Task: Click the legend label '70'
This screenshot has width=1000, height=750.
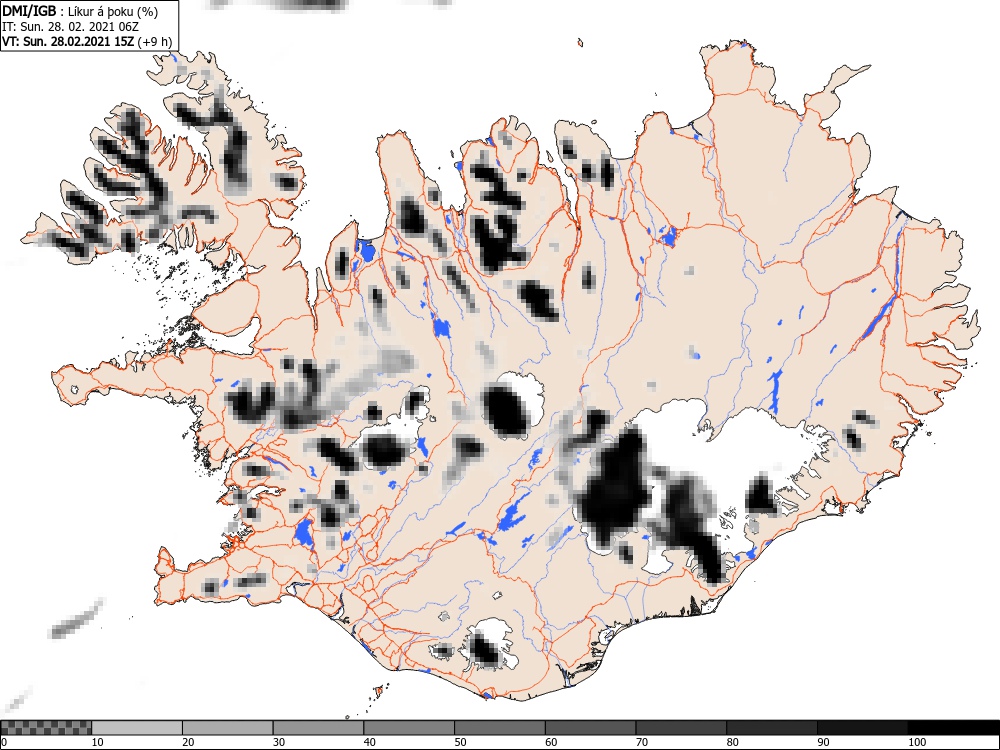Action: [641, 742]
